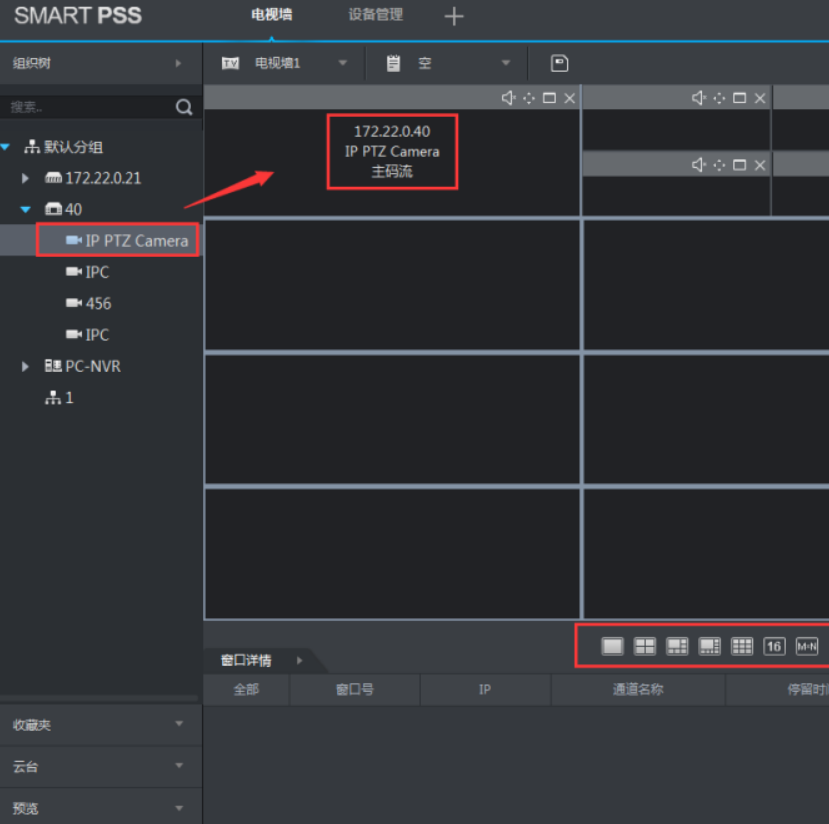The width and height of the screenshot is (829, 824).
Task: Switch to the 设备管理 tab
Action: click(375, 15)
